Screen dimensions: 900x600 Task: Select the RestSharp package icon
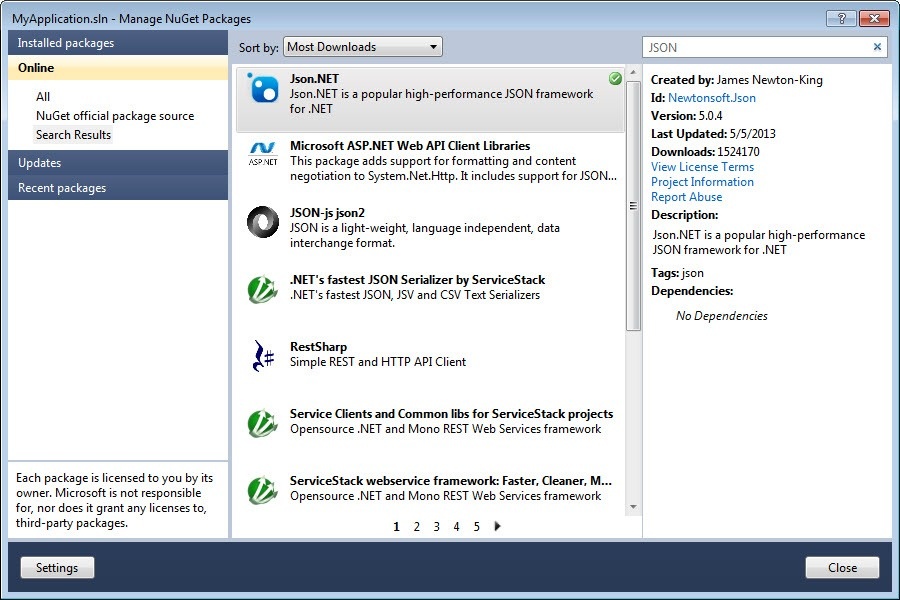pyautogui.click(x=263, y=356)
